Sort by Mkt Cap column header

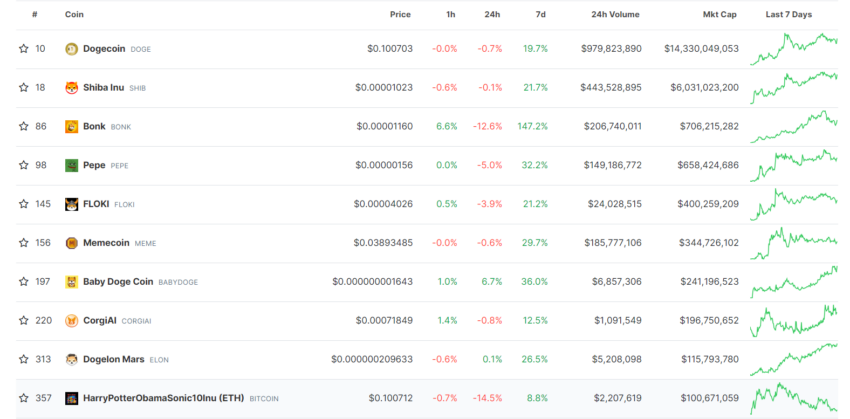719,15
